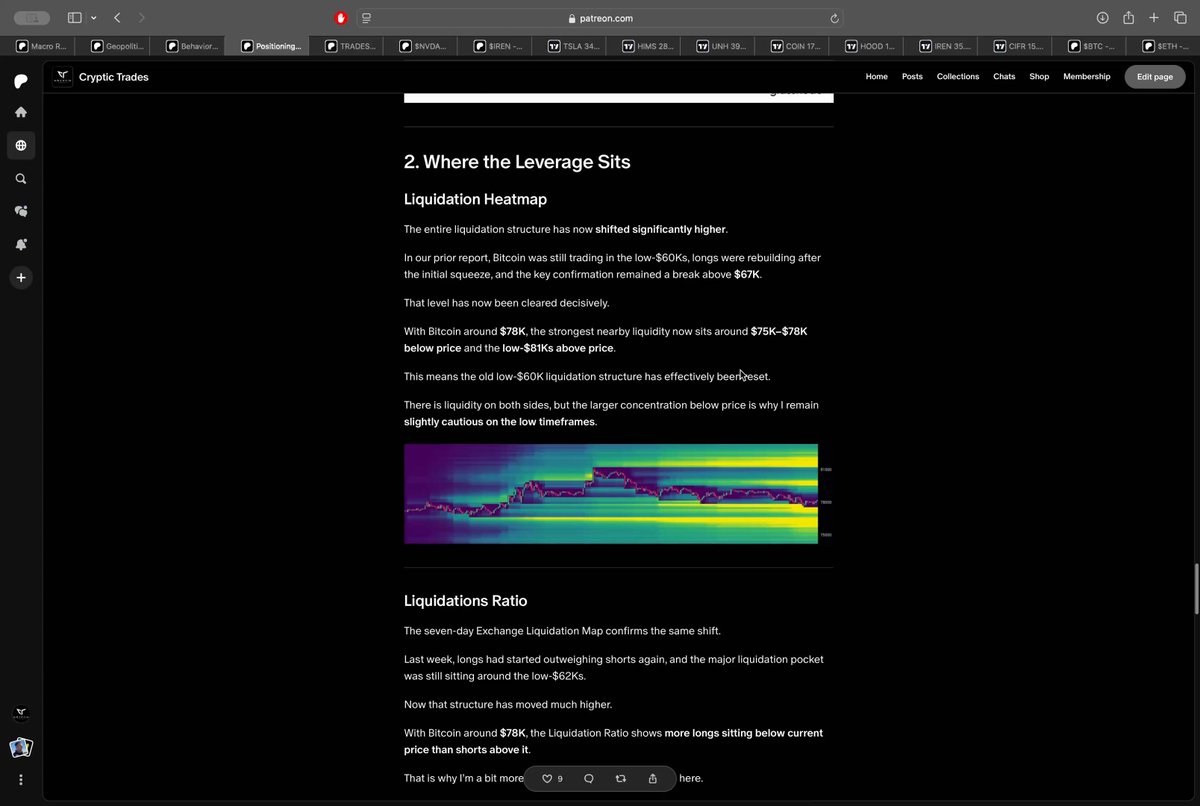Go back with the browser back arrow

(117, 18)
